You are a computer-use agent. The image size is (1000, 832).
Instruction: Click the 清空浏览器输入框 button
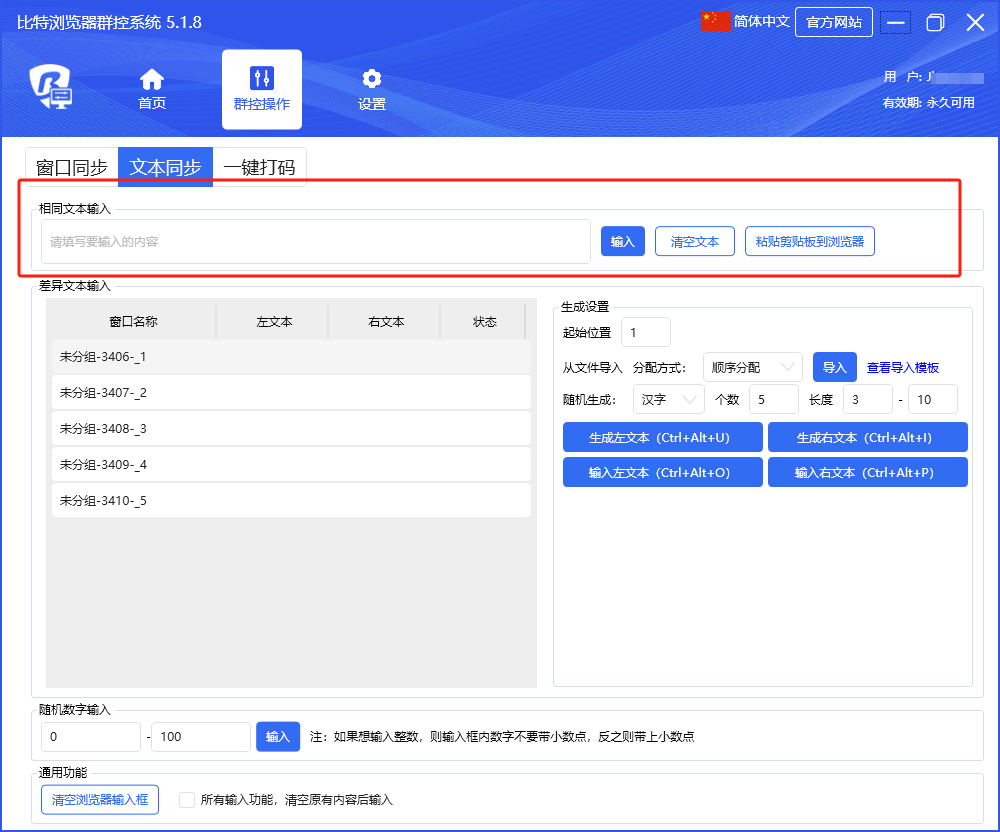pos(100,799)
